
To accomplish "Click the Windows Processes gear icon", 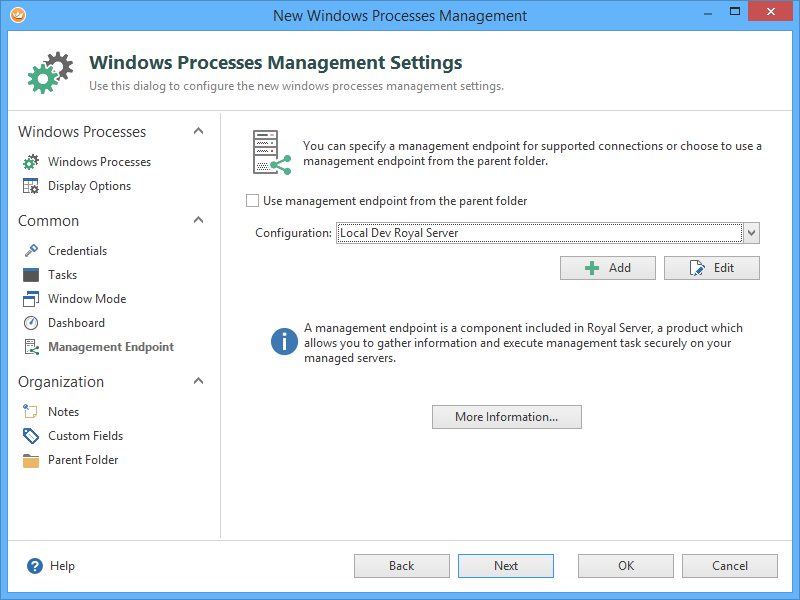I will click(31, 162).
